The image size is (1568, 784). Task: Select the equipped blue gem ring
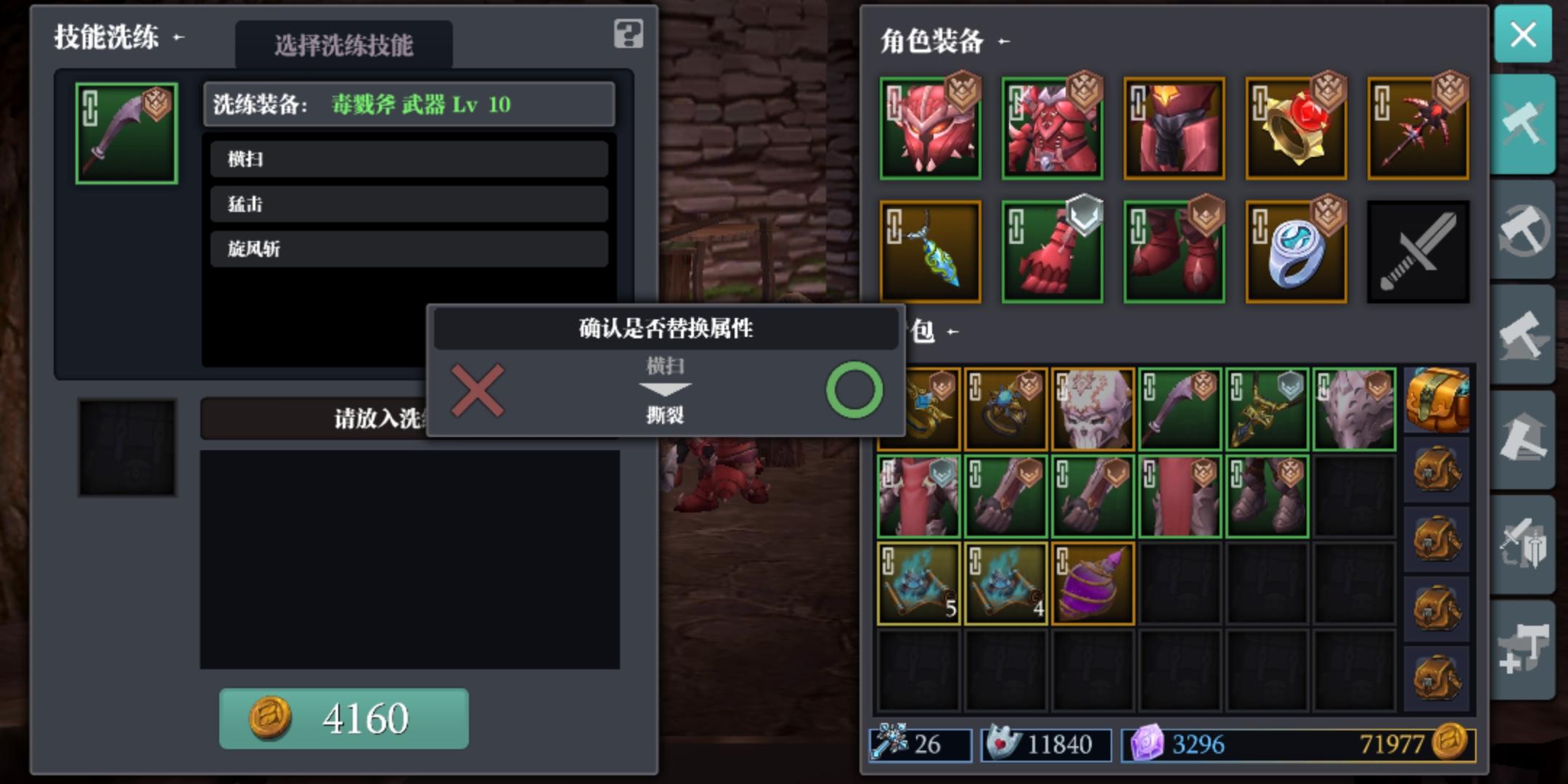1297,252
